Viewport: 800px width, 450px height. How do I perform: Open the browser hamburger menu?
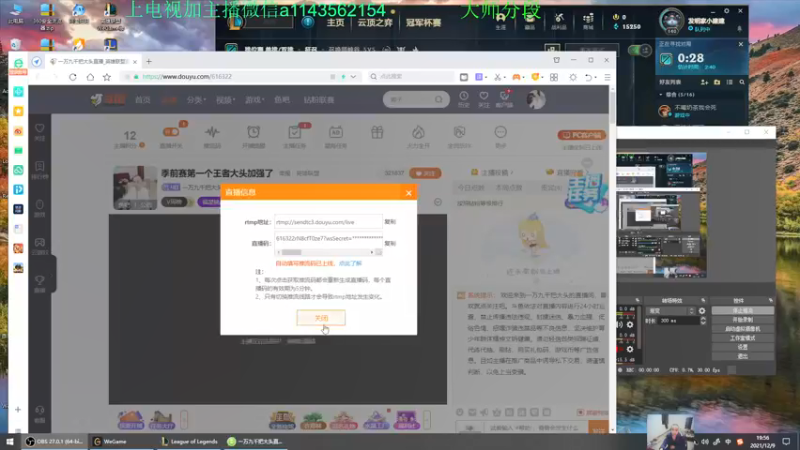(607, 77)
